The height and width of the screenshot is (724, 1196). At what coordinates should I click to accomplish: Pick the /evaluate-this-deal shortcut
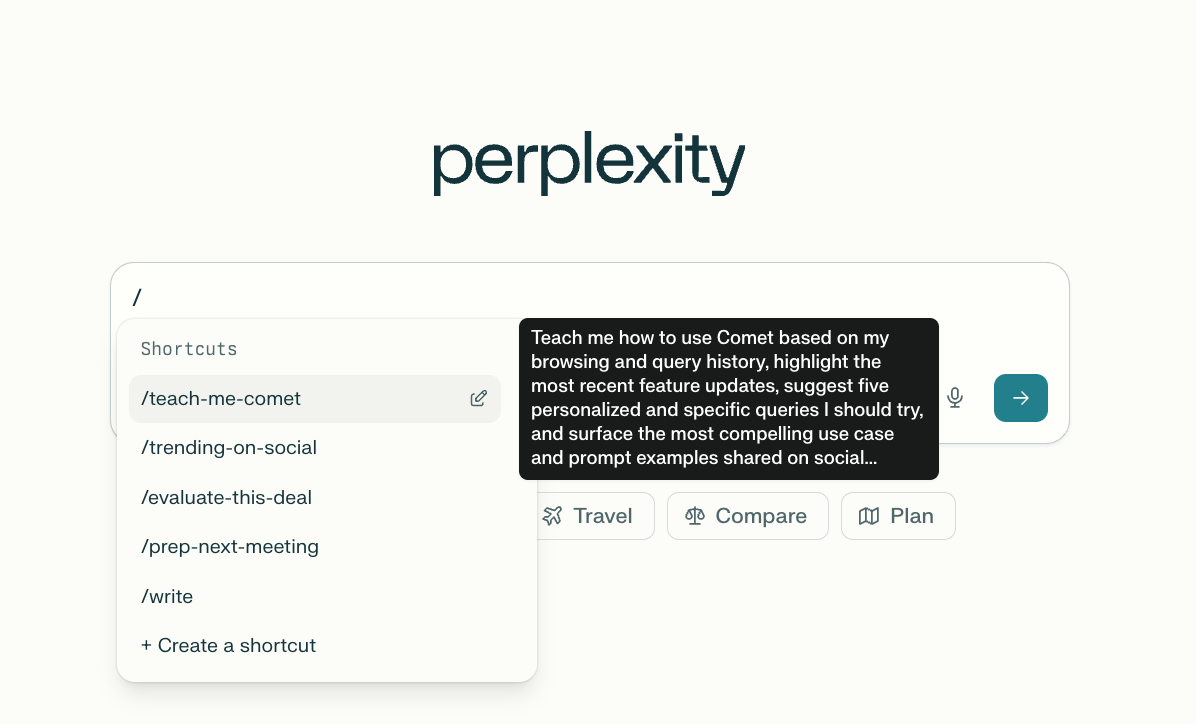(227, 497)
